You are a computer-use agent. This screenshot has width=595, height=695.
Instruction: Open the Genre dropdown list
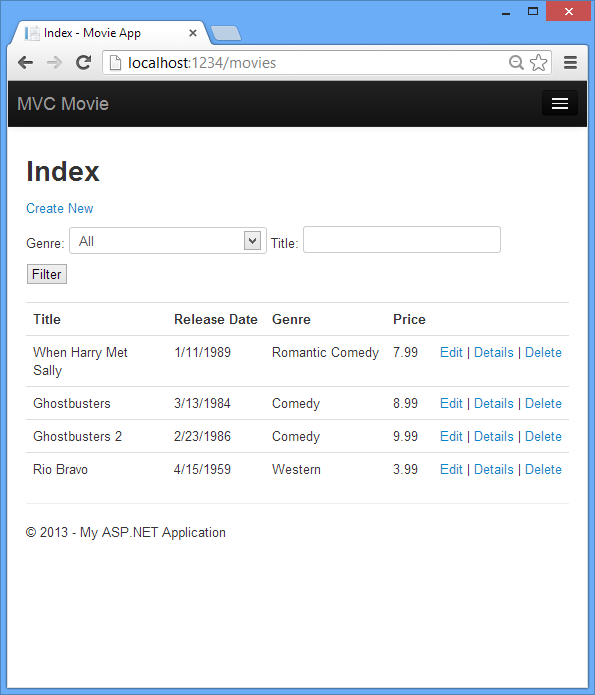pos(168,241)
